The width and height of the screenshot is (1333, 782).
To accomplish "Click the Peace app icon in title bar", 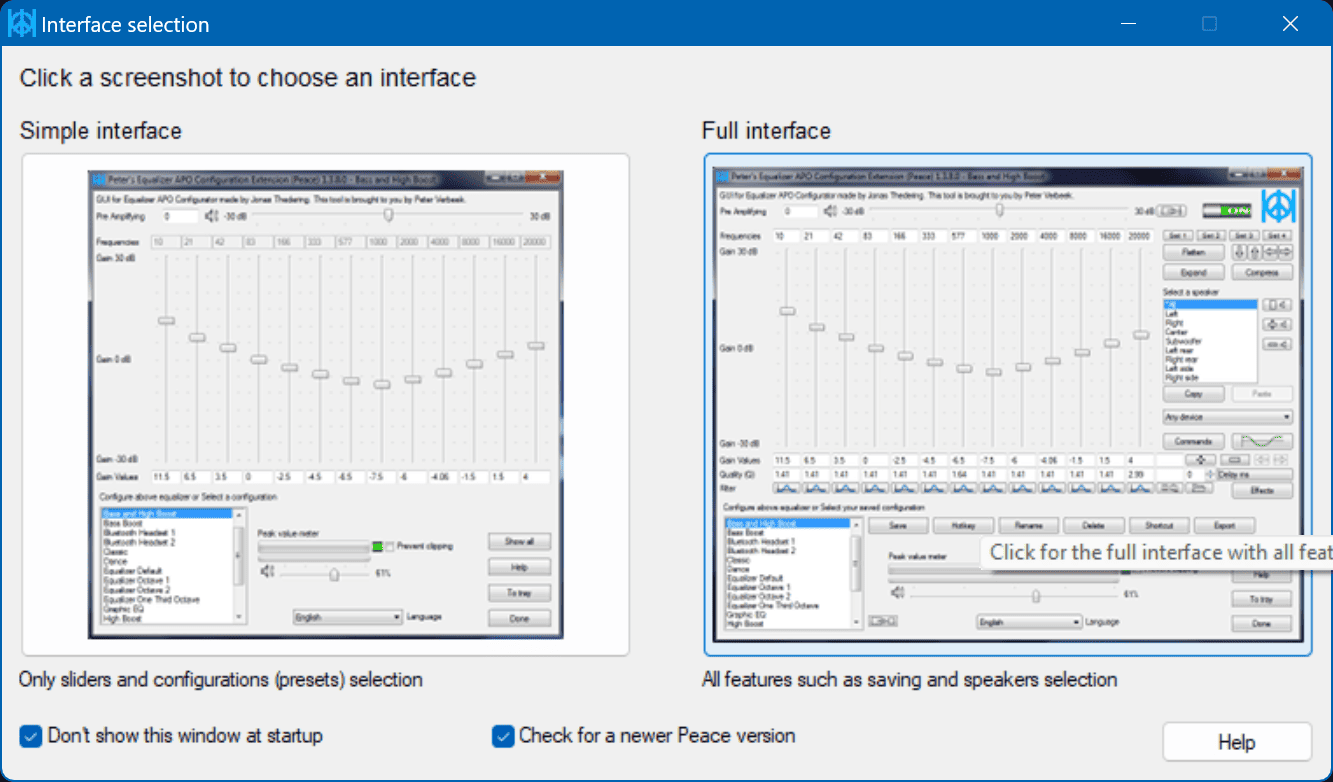I will [x=22, y=24].
